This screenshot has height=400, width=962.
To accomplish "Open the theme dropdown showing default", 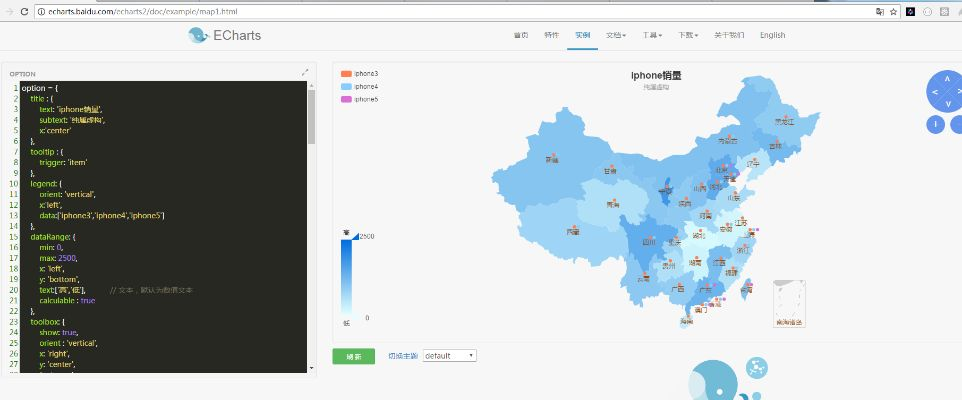I will click(449, 355).
